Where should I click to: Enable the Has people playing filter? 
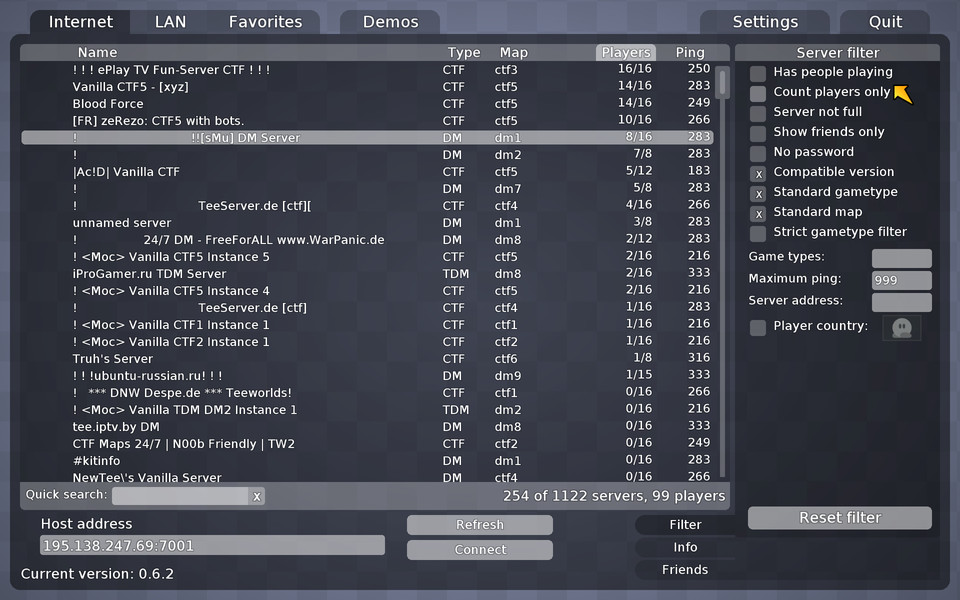click(x=758, y=73)
